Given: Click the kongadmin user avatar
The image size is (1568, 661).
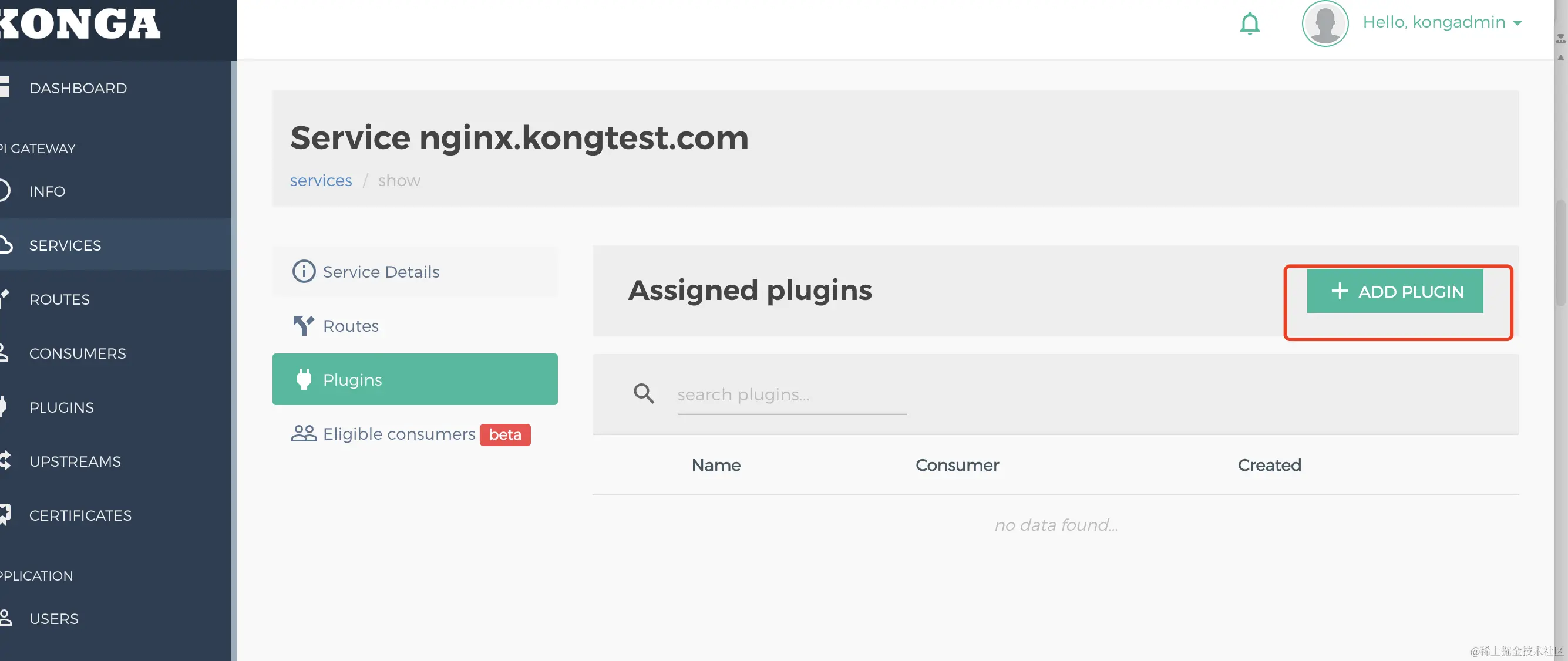Looking at the screenshot, I should point(1324,23).
